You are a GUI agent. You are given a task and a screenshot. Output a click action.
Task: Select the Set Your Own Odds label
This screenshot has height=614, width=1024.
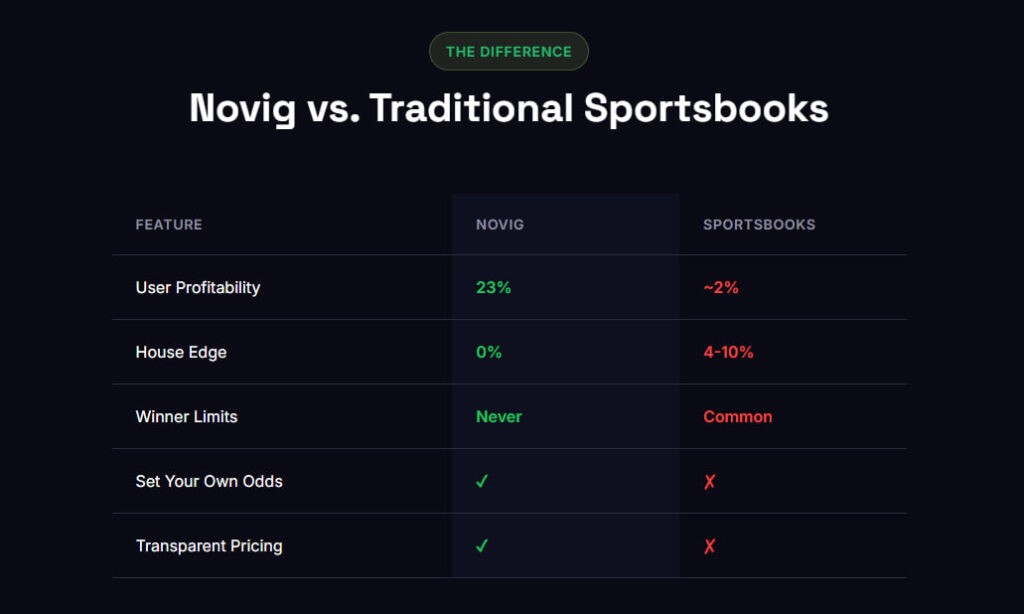(209, 481)
